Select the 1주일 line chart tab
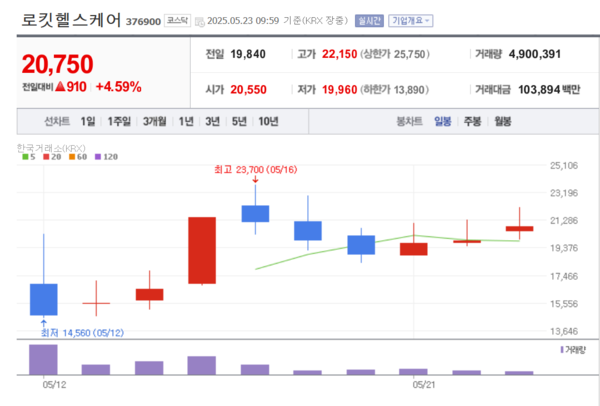The image size is (600, 406). pyautogui.click(x=119, y=121)
